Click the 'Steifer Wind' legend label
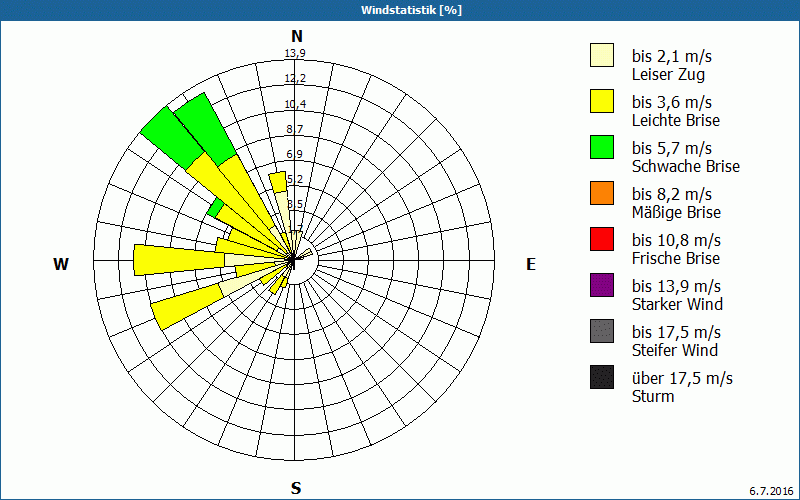The image size is (800, 500). 675,350
